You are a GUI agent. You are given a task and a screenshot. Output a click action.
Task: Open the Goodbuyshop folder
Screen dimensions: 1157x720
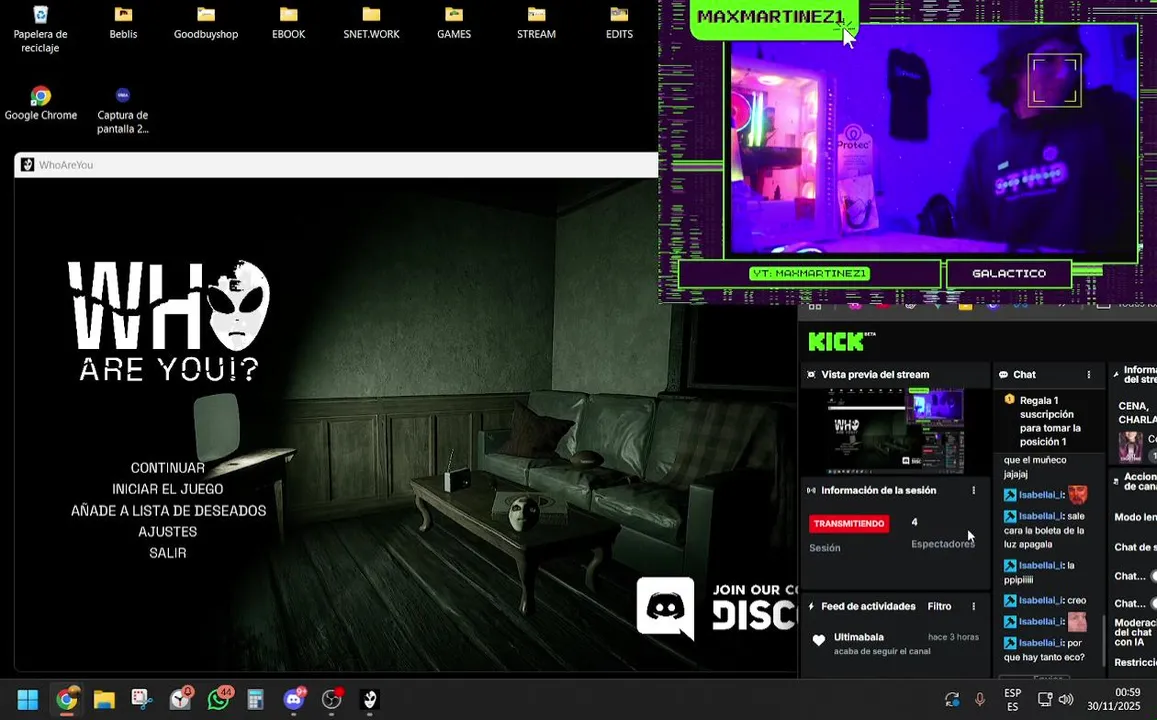206,23
